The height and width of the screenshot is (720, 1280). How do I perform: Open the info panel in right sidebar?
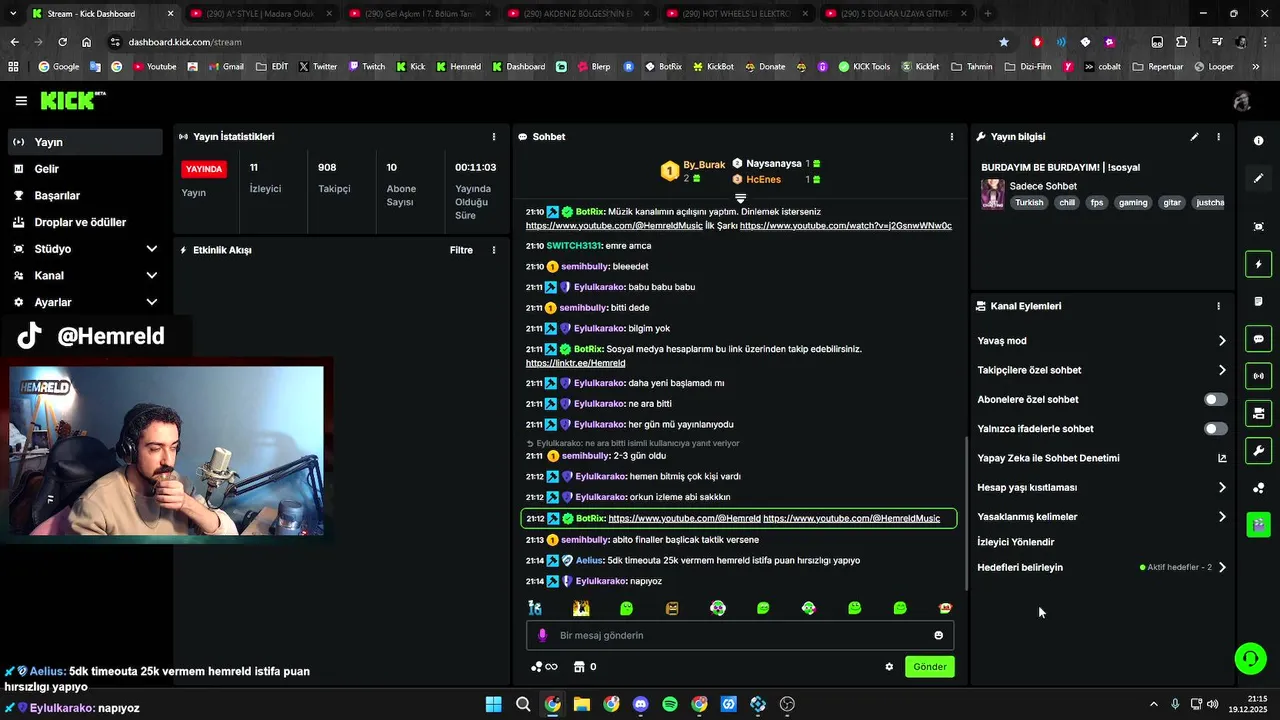(1258, 141)
